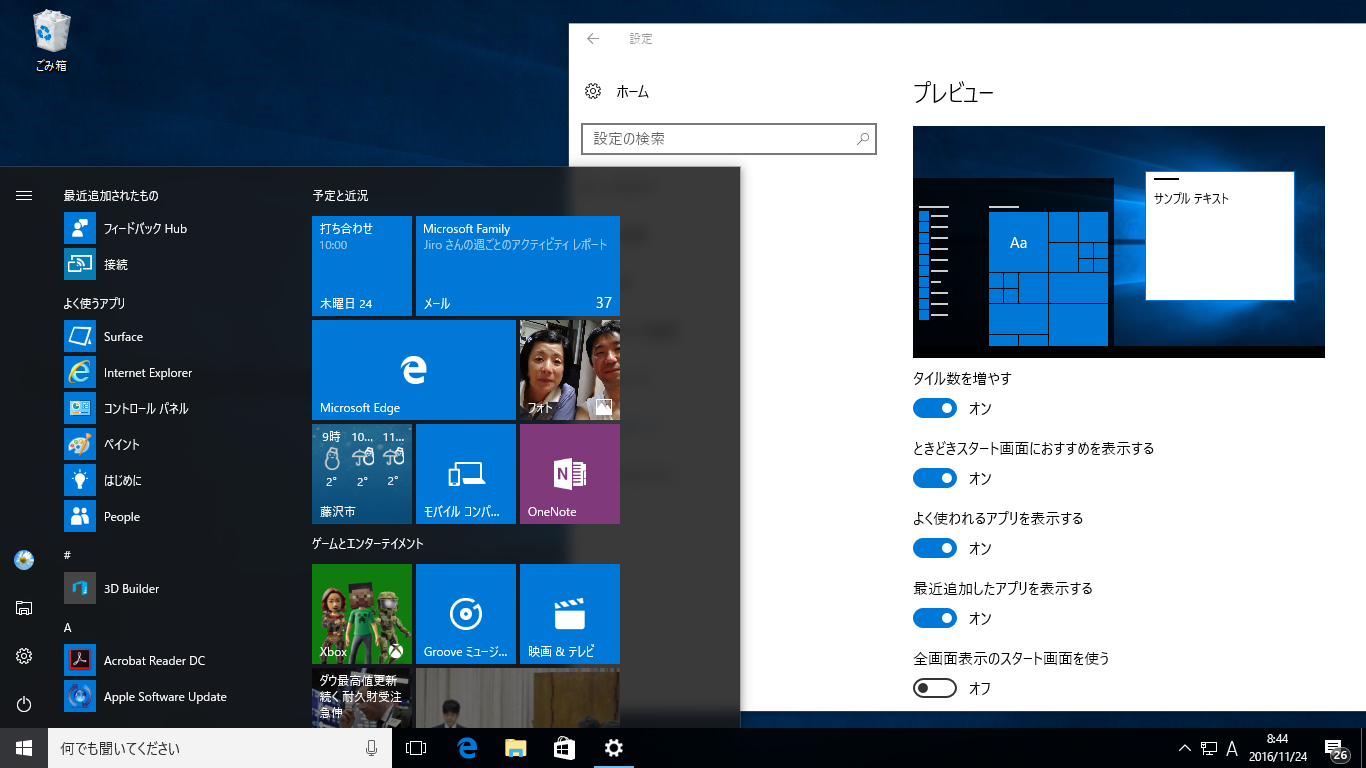Open the 映画 & テレビ tile

pyautogui.click(x=570, y=614)
